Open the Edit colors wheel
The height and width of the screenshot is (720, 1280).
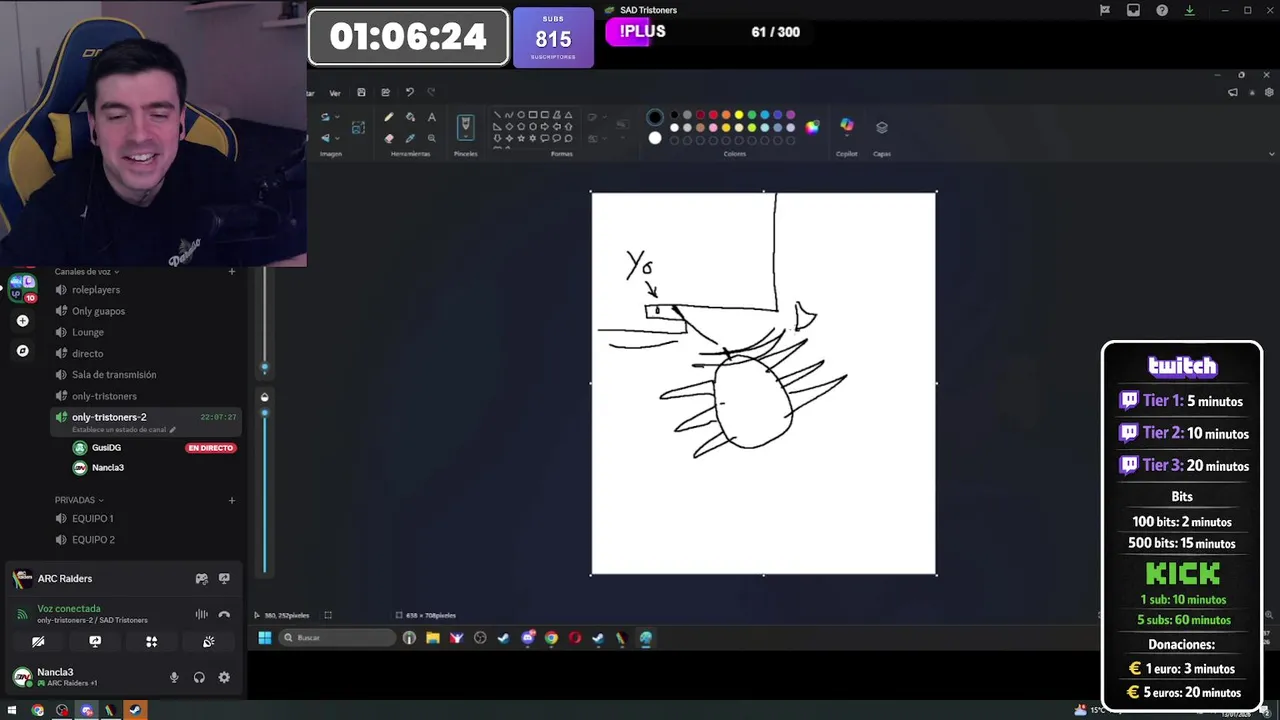tap(812, 127)
